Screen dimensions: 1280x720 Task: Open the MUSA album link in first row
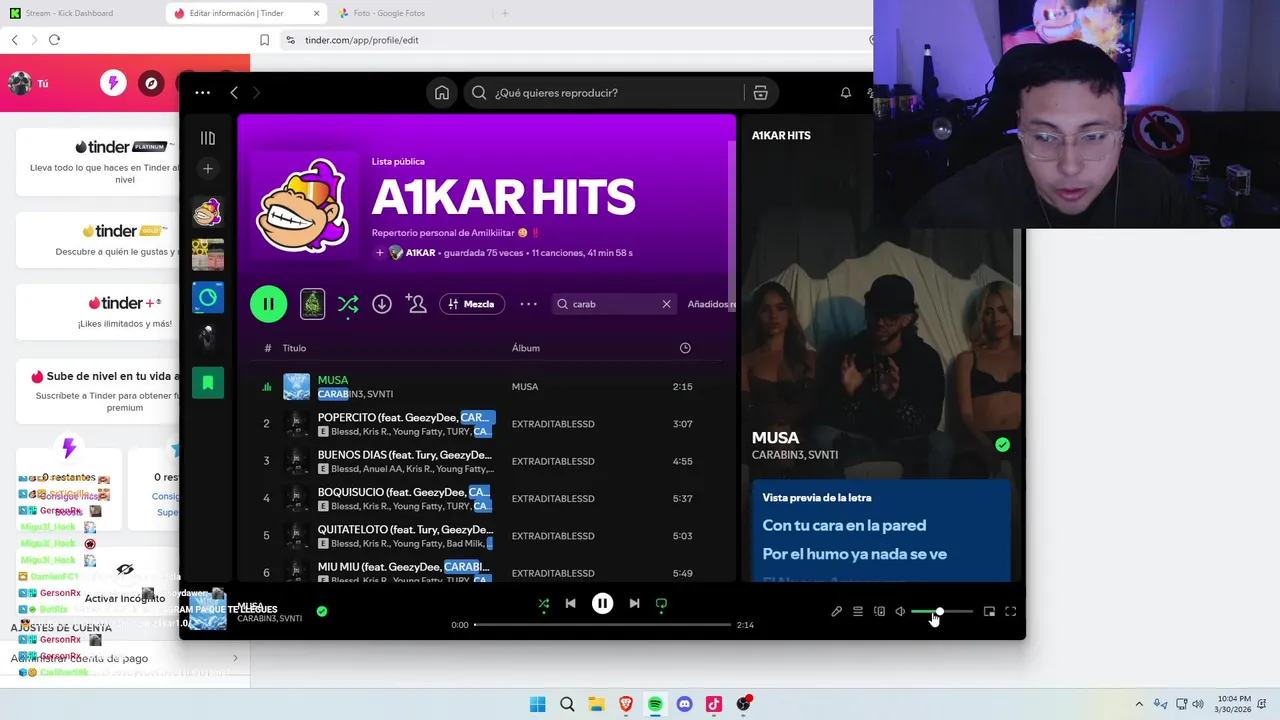[525, 387]
